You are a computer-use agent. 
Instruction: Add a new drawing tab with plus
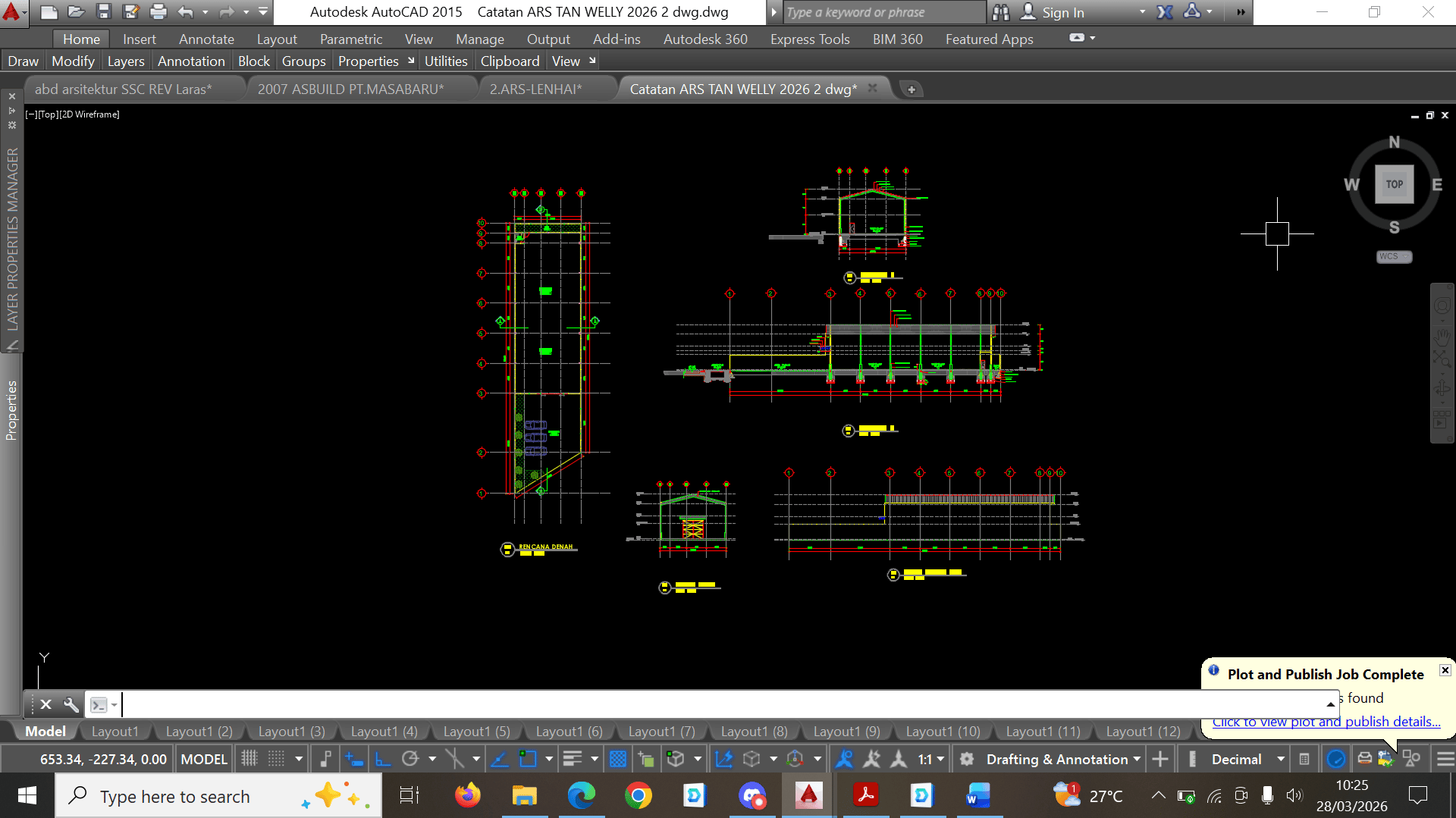point(912,89)
